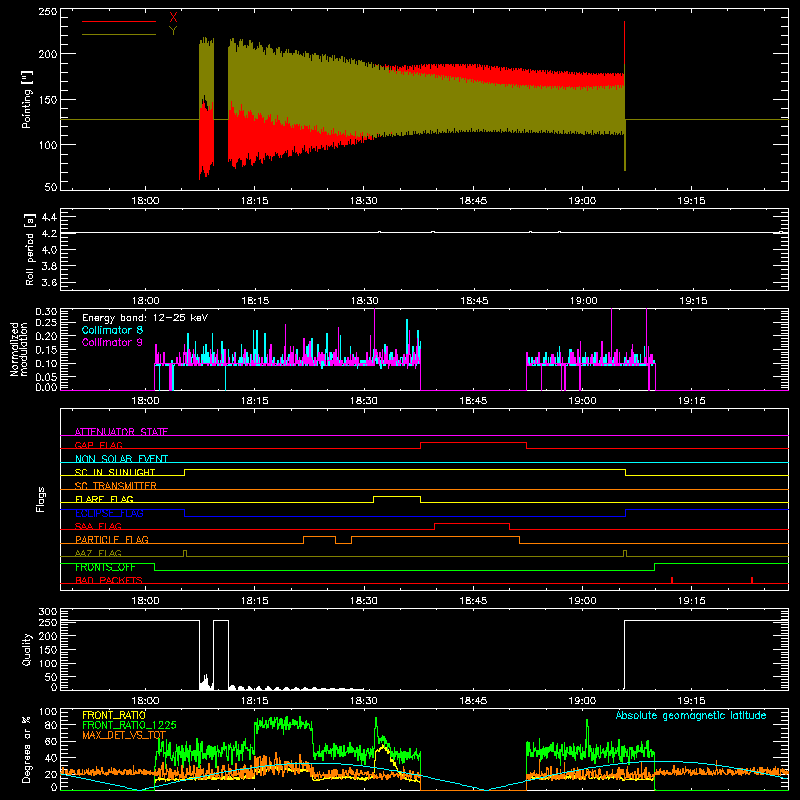Click the 19:15 time label under the Roll period plot
The height and width of the screenshot is (800, 800).
click(x=693, y=301)
